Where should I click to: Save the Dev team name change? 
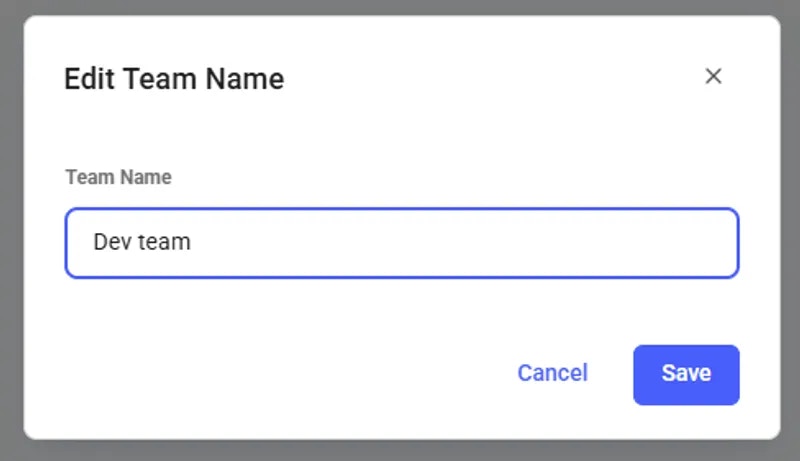click(686, 375)
